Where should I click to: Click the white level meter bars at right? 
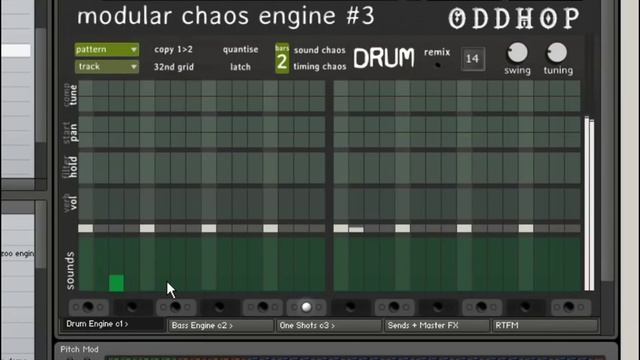tap(589, 203)
